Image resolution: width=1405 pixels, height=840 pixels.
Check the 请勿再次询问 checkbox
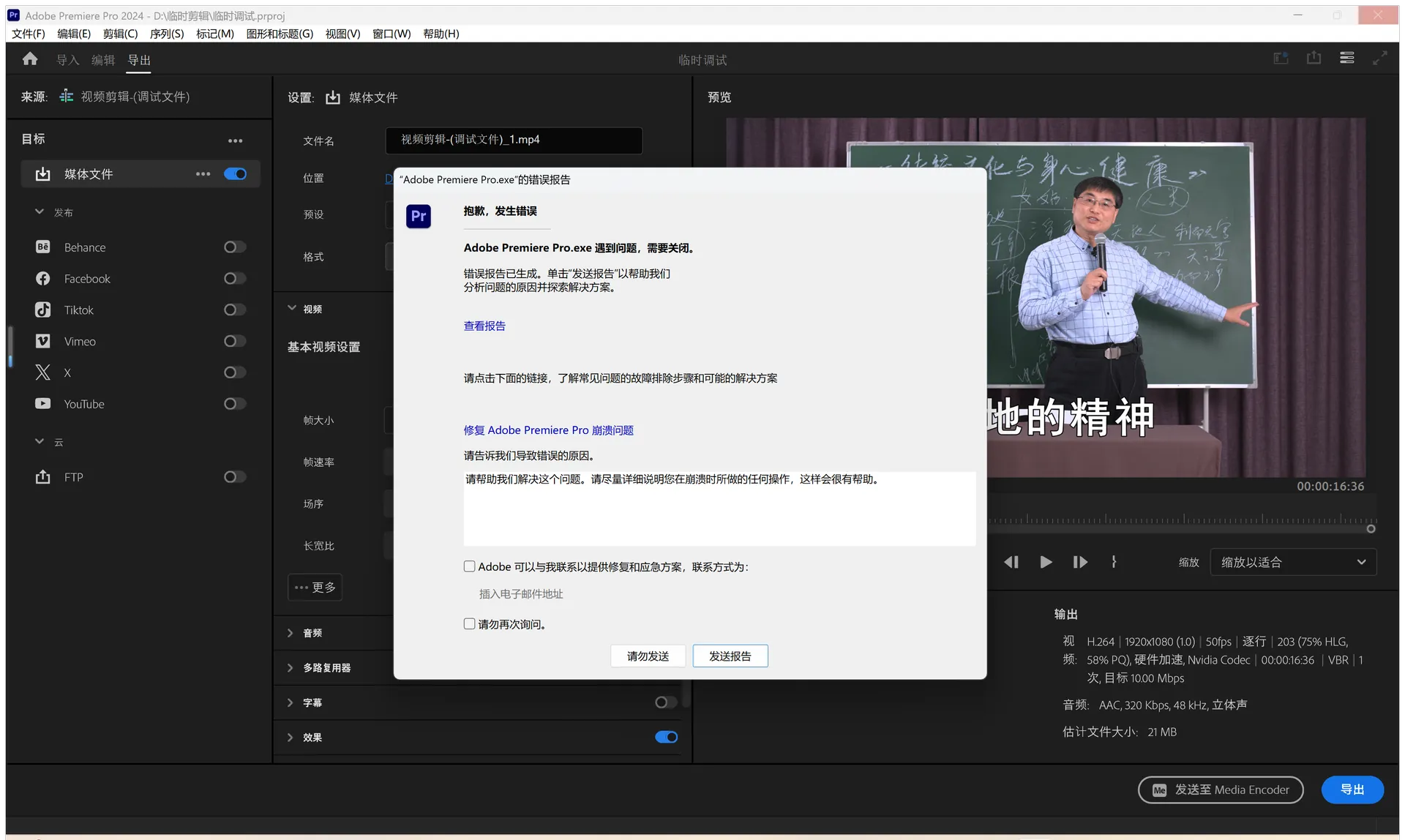(x=469, y=624)
